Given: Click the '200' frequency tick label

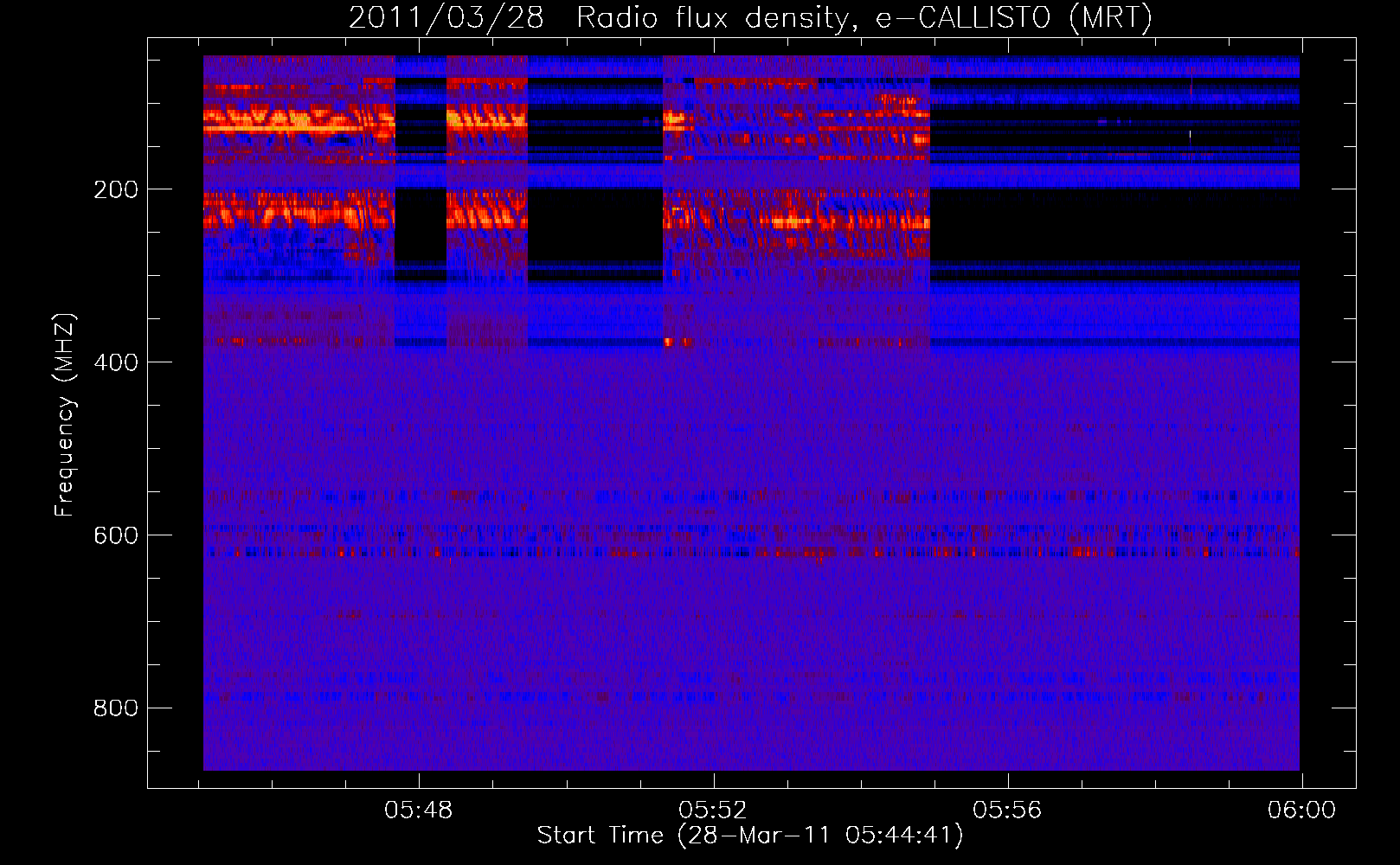Looking at the screenshot, I should [116, 189].
